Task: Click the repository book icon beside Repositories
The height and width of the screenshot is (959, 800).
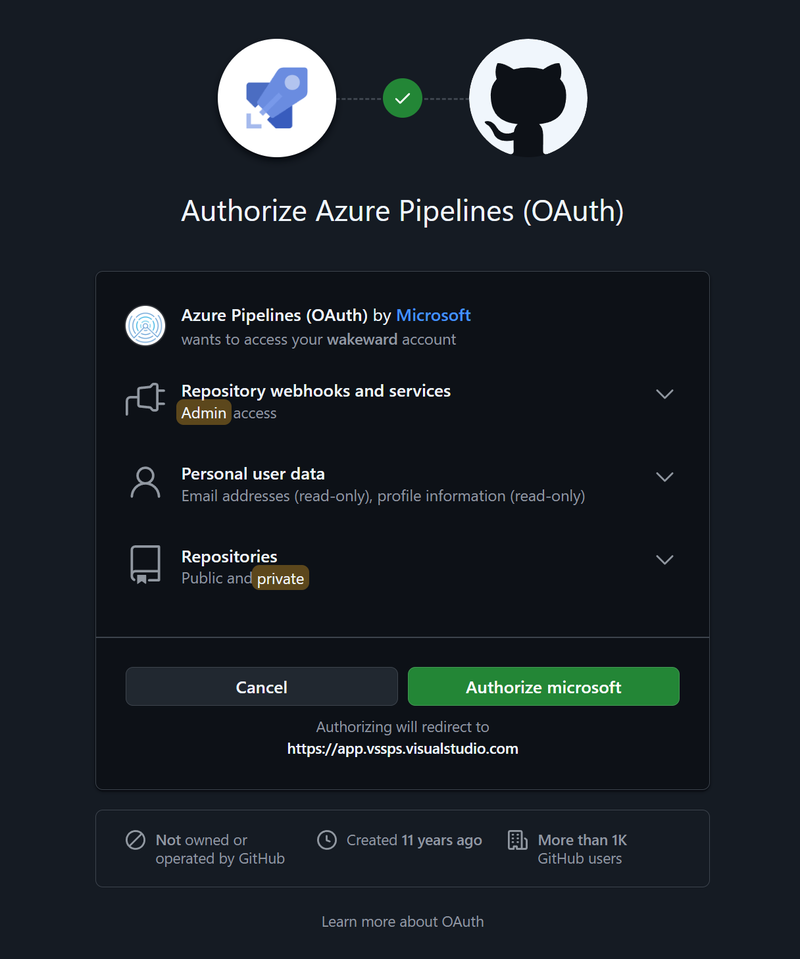Action: point(145,565)
